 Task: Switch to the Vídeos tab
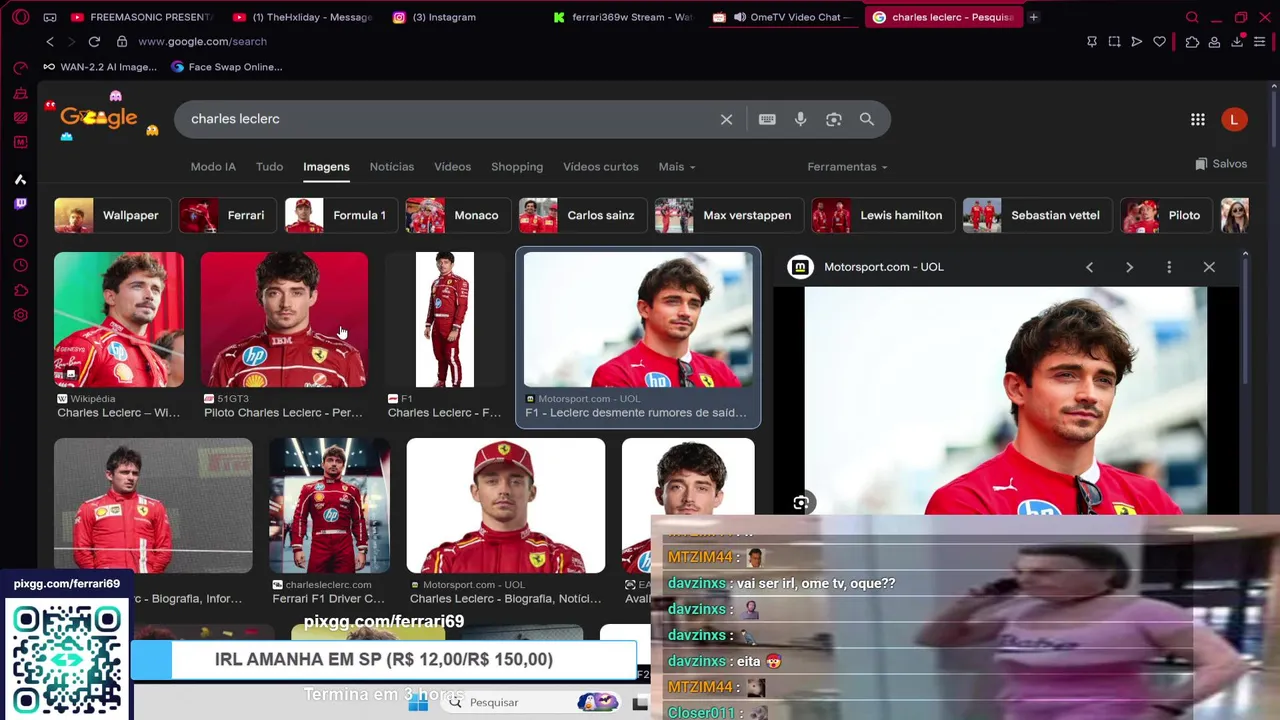tap(452, 167)
